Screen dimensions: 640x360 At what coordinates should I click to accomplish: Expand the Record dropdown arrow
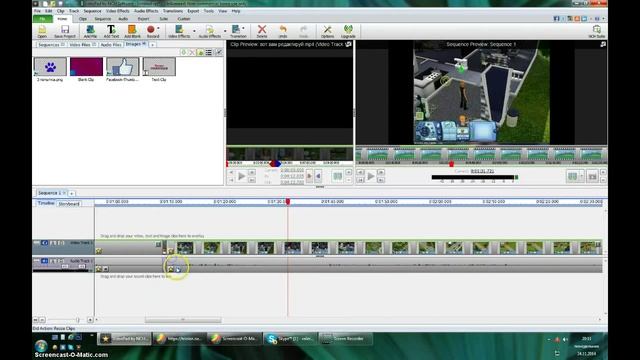point(158,29)
